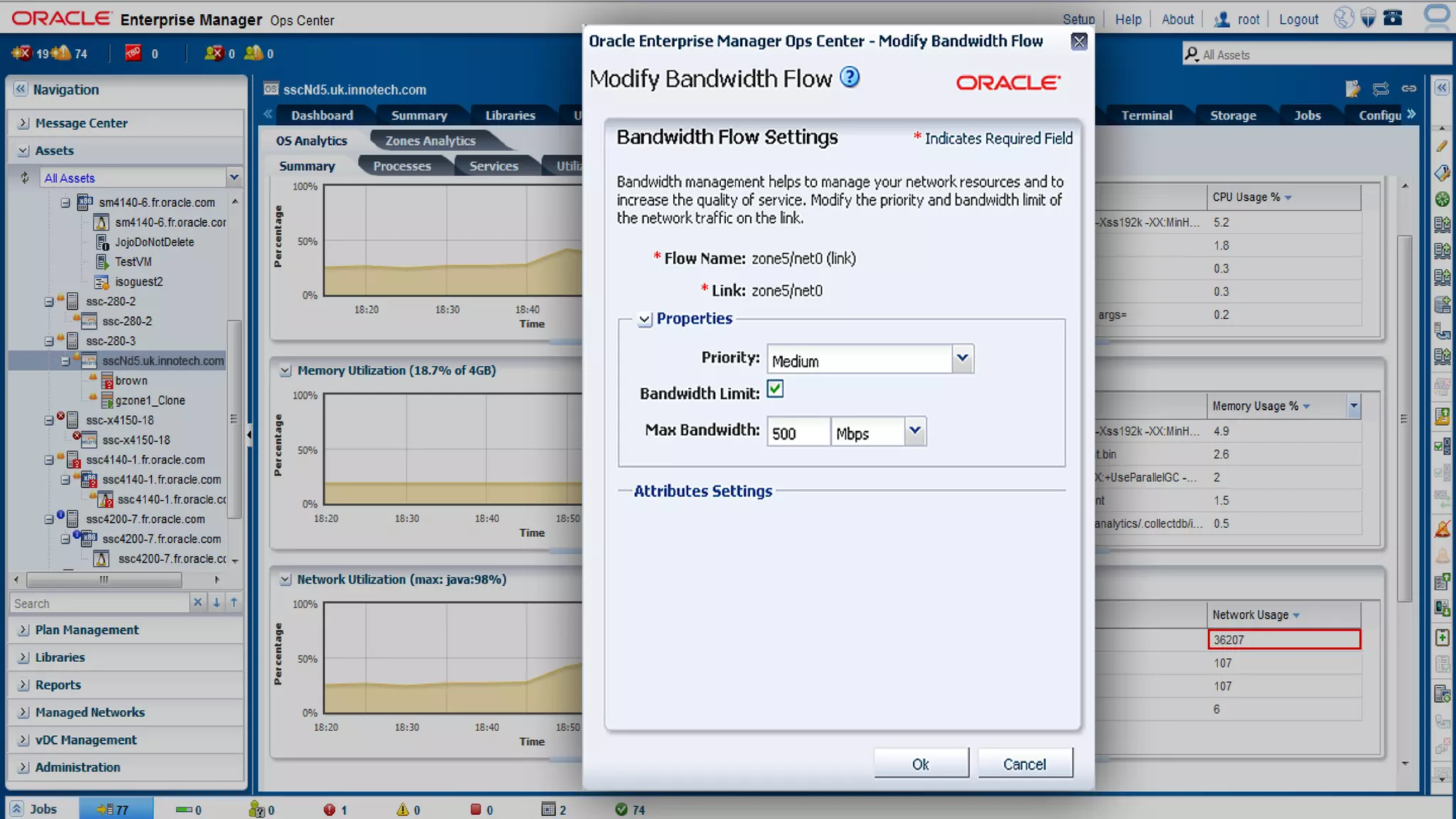Click the Max Bandwidth value field
Image resolution: width=1456 pixels, height=819 pixels.
click(x=798, y=433)
